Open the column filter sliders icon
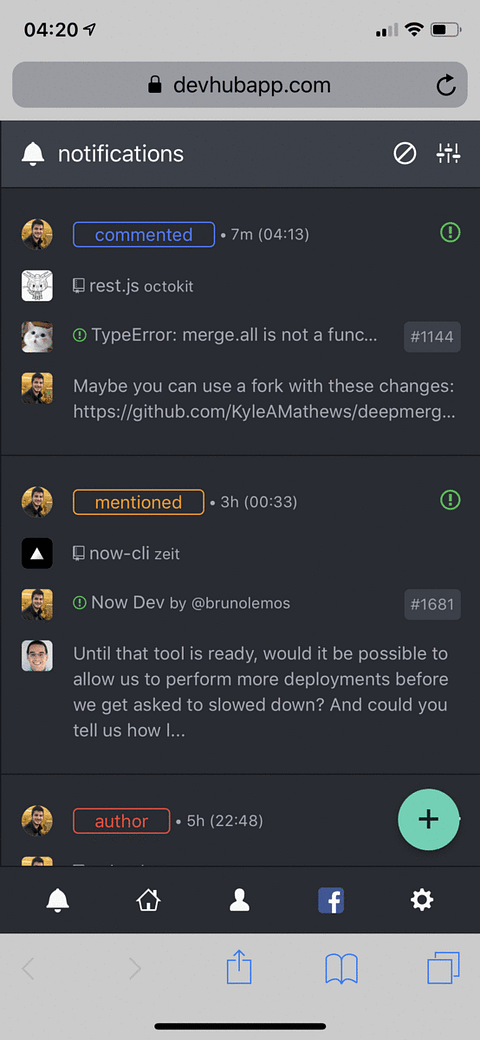The width and height of the screenshot is (480, 1040). click(448, 154)
